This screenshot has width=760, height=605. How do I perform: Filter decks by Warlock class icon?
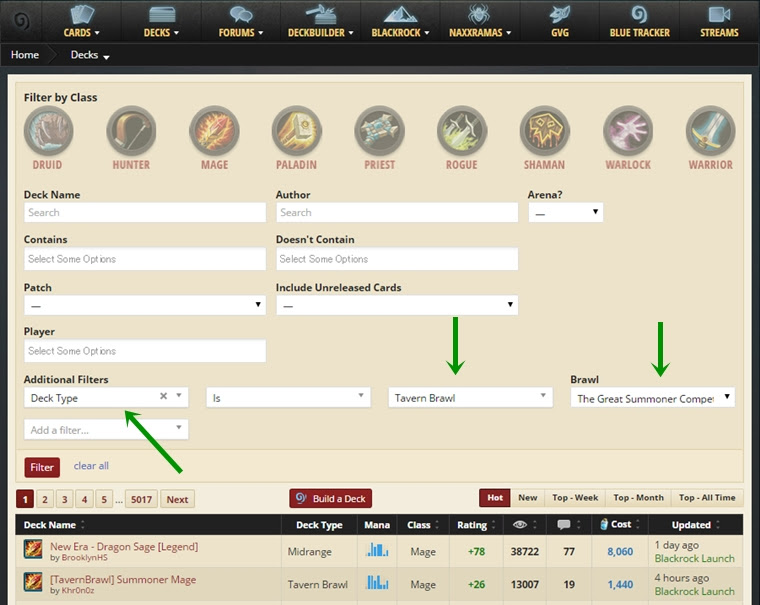(x=628, y=131)
